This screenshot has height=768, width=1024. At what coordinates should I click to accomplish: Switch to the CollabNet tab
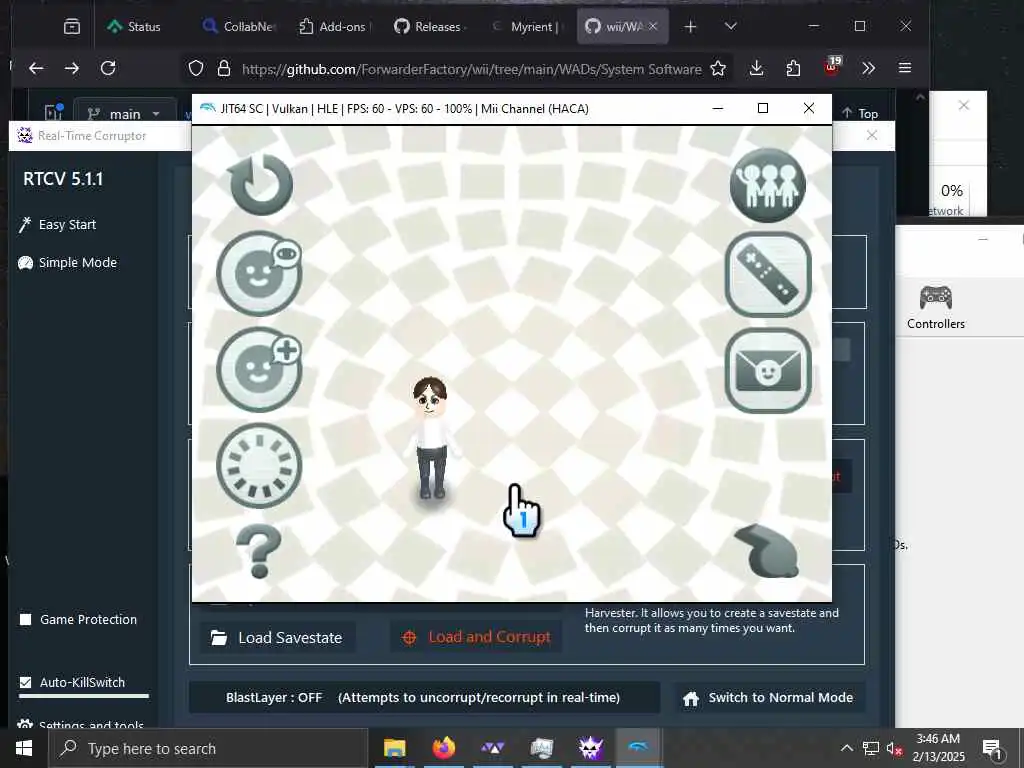pos(239,27)
